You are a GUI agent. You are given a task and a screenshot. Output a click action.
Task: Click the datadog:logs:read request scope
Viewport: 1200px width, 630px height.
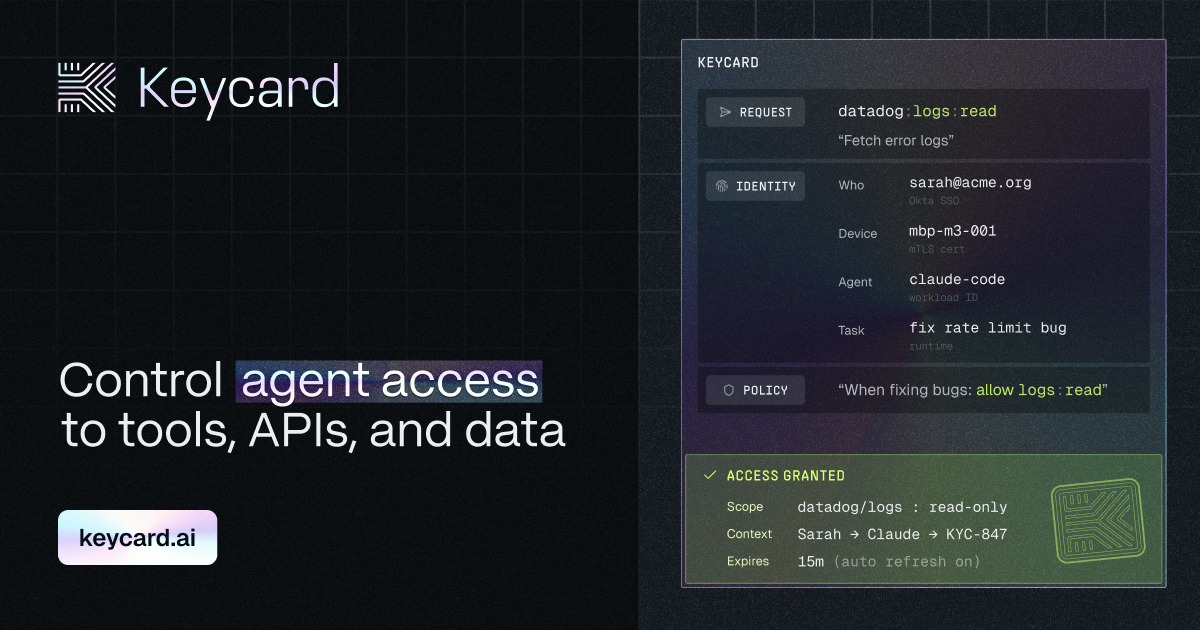(x=917, y=111)
